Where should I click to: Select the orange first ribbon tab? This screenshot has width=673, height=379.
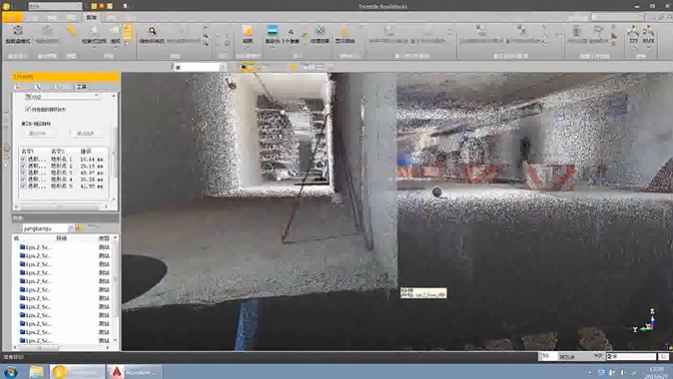click(x=12, y=17)
